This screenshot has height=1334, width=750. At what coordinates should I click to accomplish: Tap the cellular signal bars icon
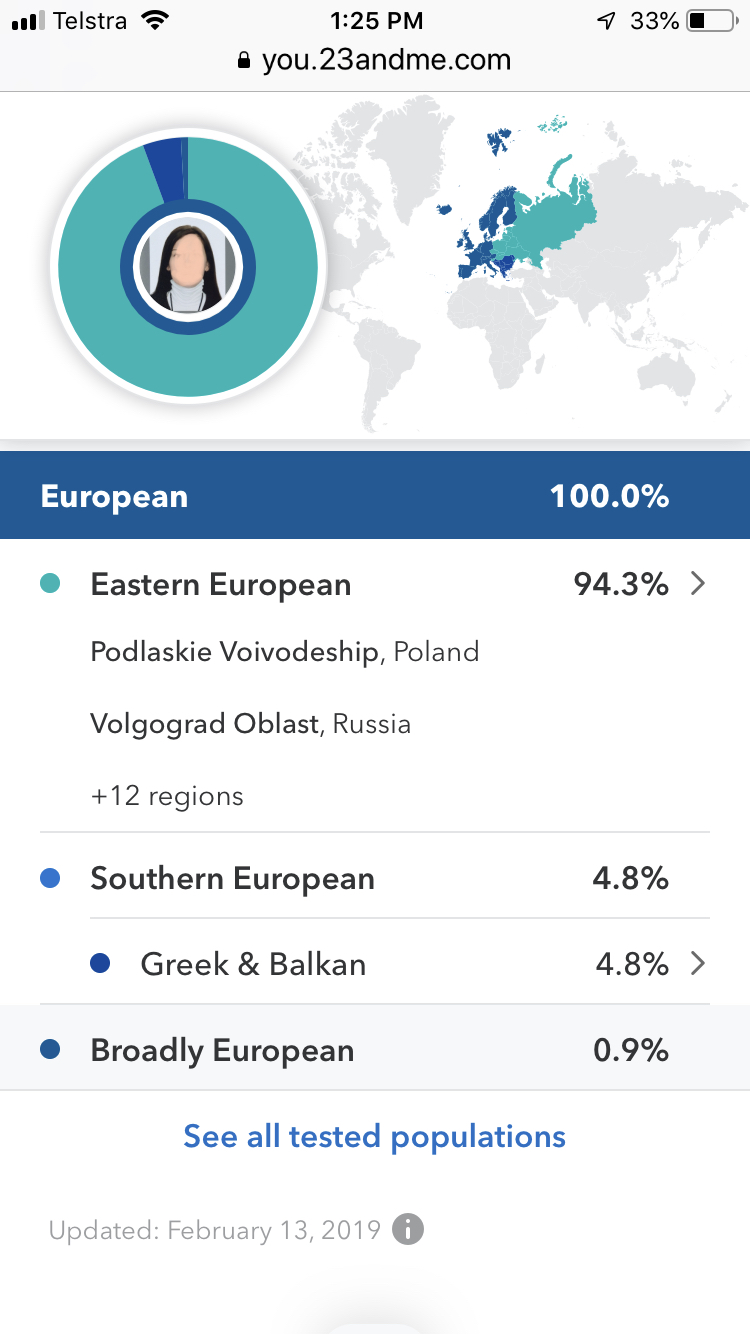click(x=29, y=21)
